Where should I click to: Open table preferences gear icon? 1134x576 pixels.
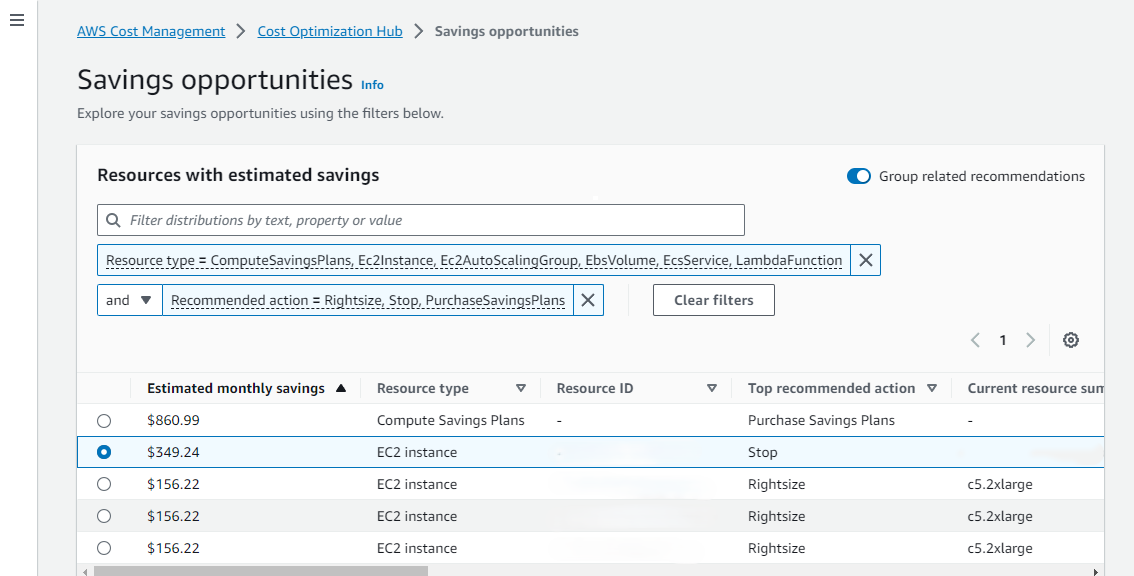point(1071,340)
